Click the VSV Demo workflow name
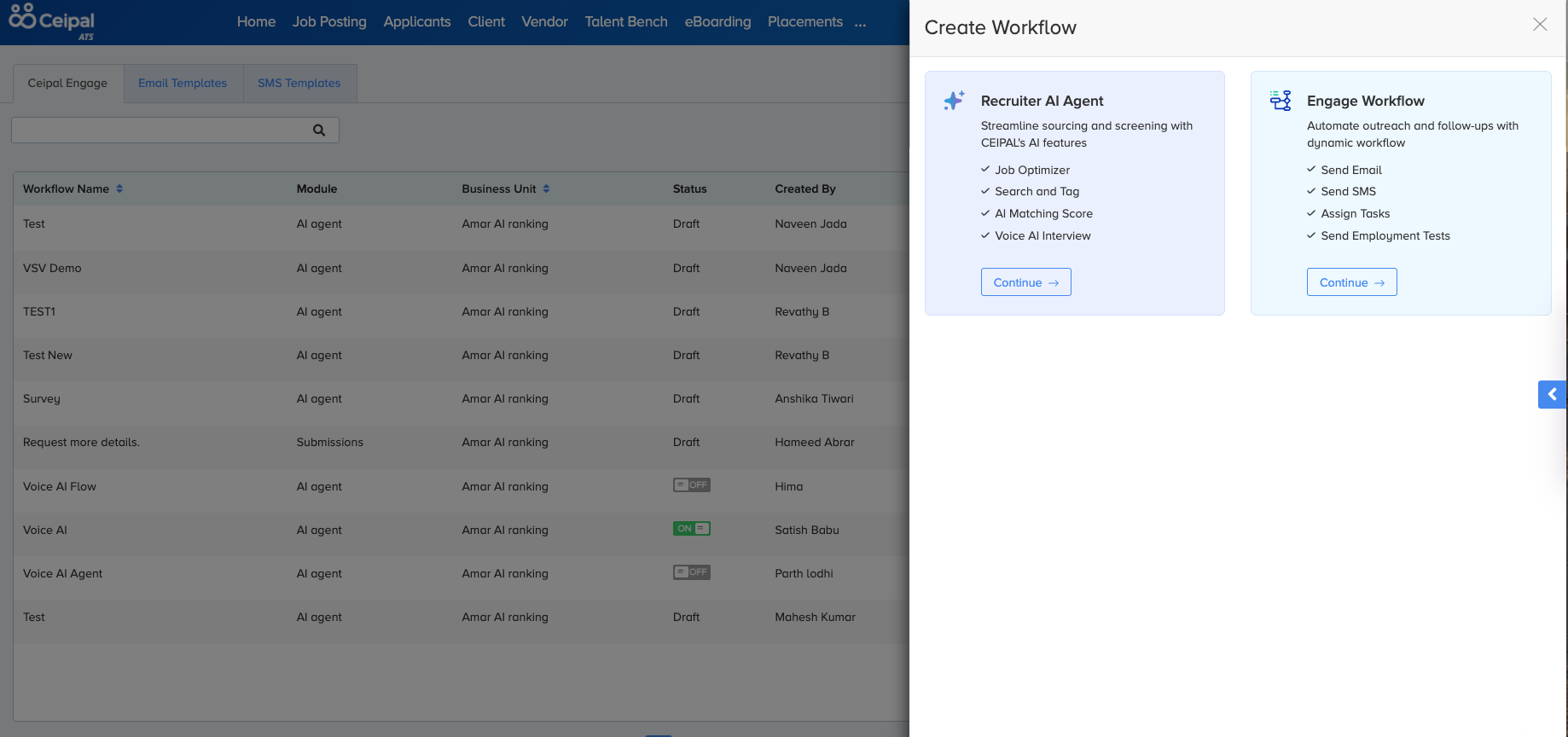1568x737 pixels. (x=52, y=268)
